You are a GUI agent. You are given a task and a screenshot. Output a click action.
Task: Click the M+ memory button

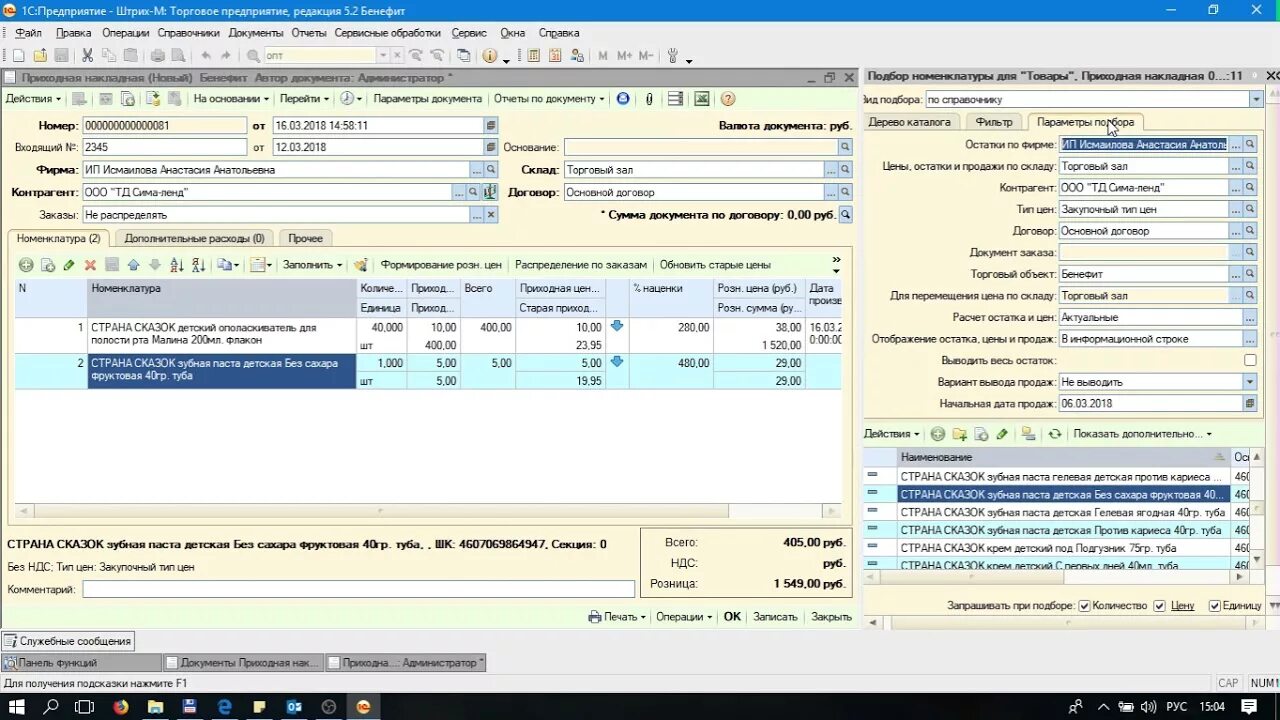pyautogui.click(x=625, y=56)
